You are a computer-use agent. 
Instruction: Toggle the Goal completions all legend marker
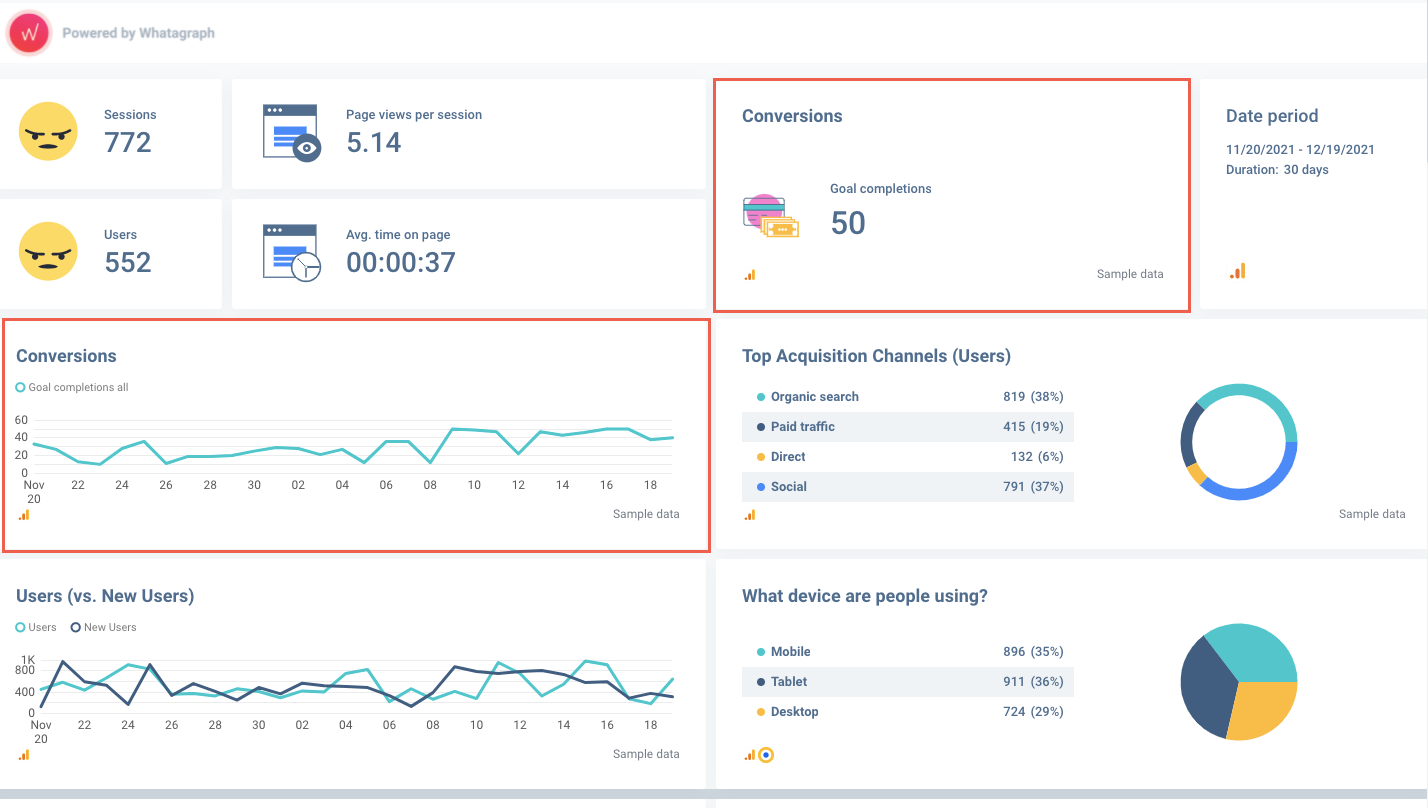tap(20, 387)
